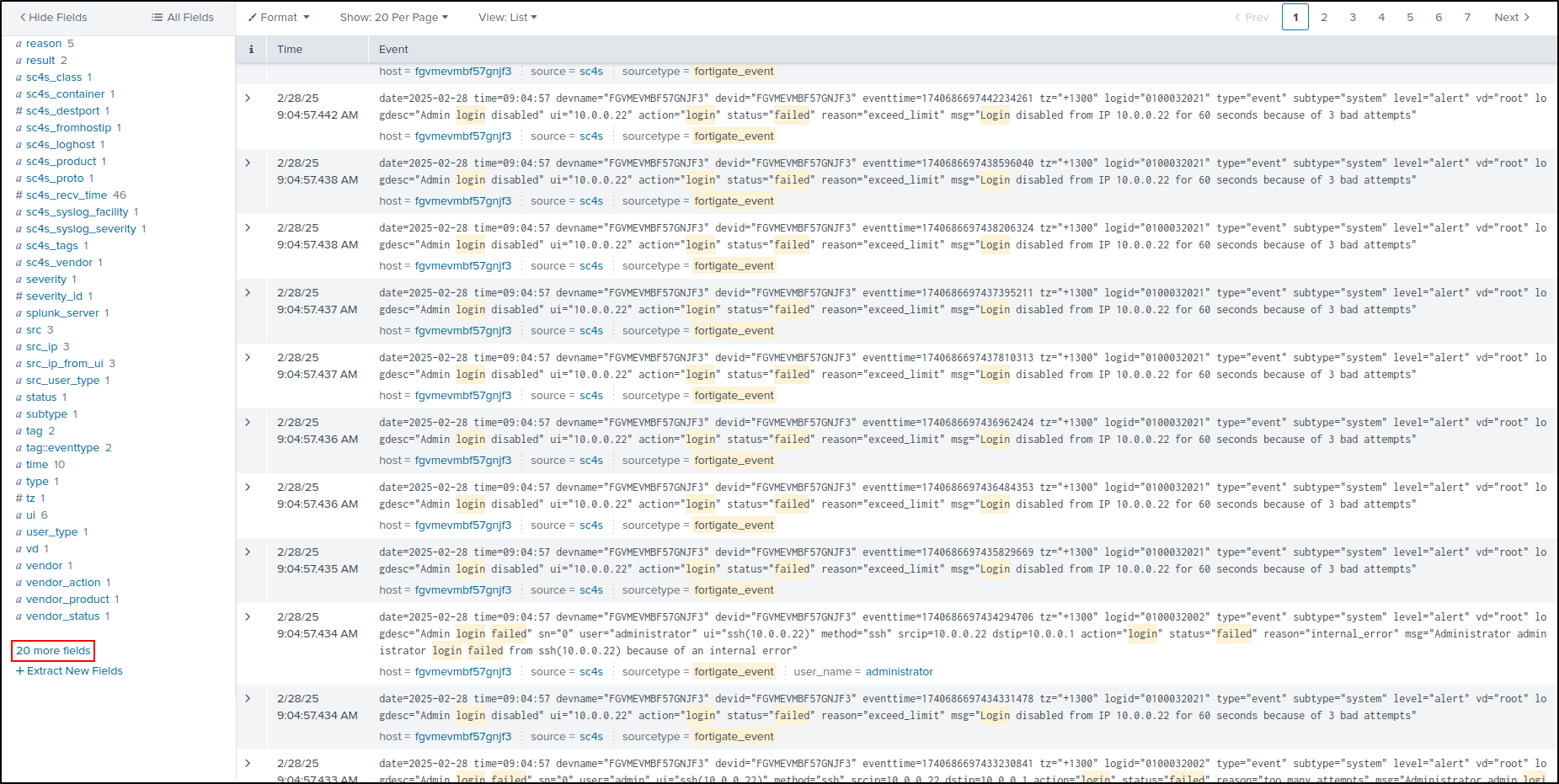Expand the internal_error event at 9:04:57.434 AM

[x=248, y=616]
